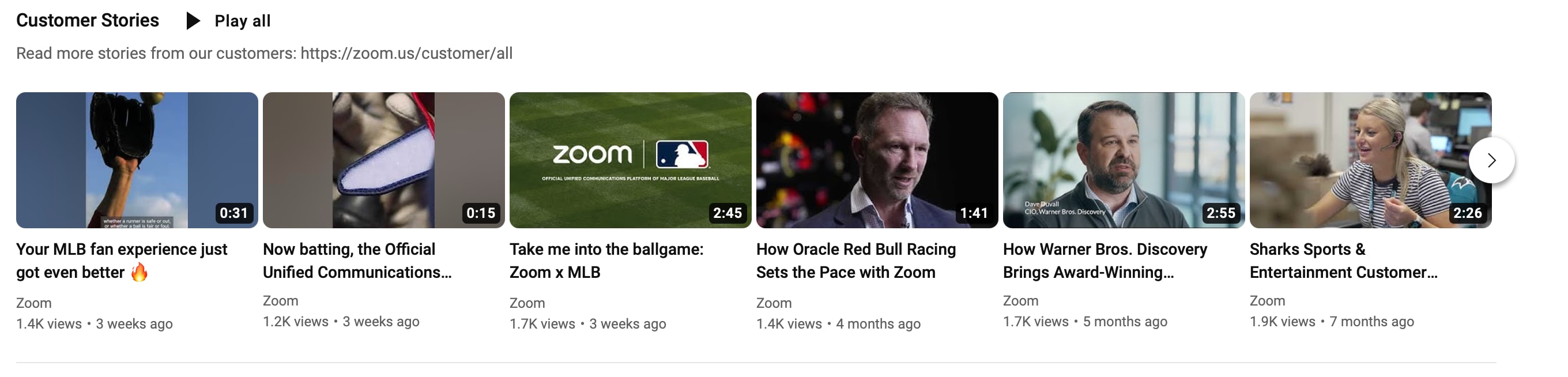Play the Sharks Sports headset woman thumbnail
This screenshot has width=1568, height=377.
coord(1358,160)
